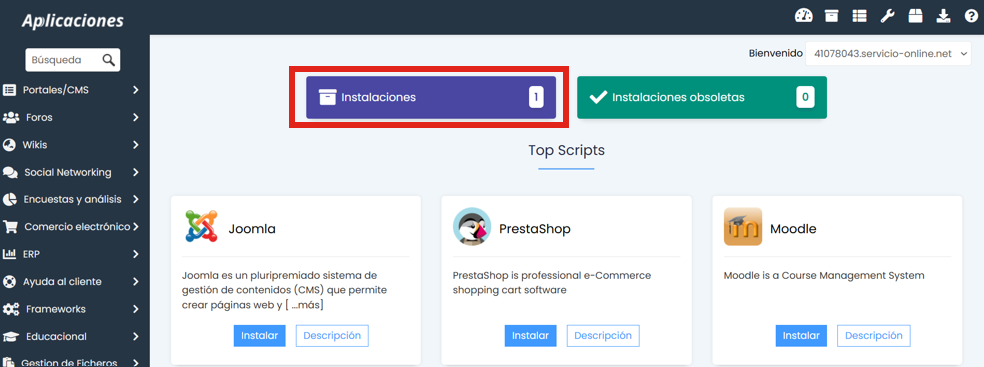
Task: Open the domain dropdown next to Bienvenido
Action: (x=888, y=53)
